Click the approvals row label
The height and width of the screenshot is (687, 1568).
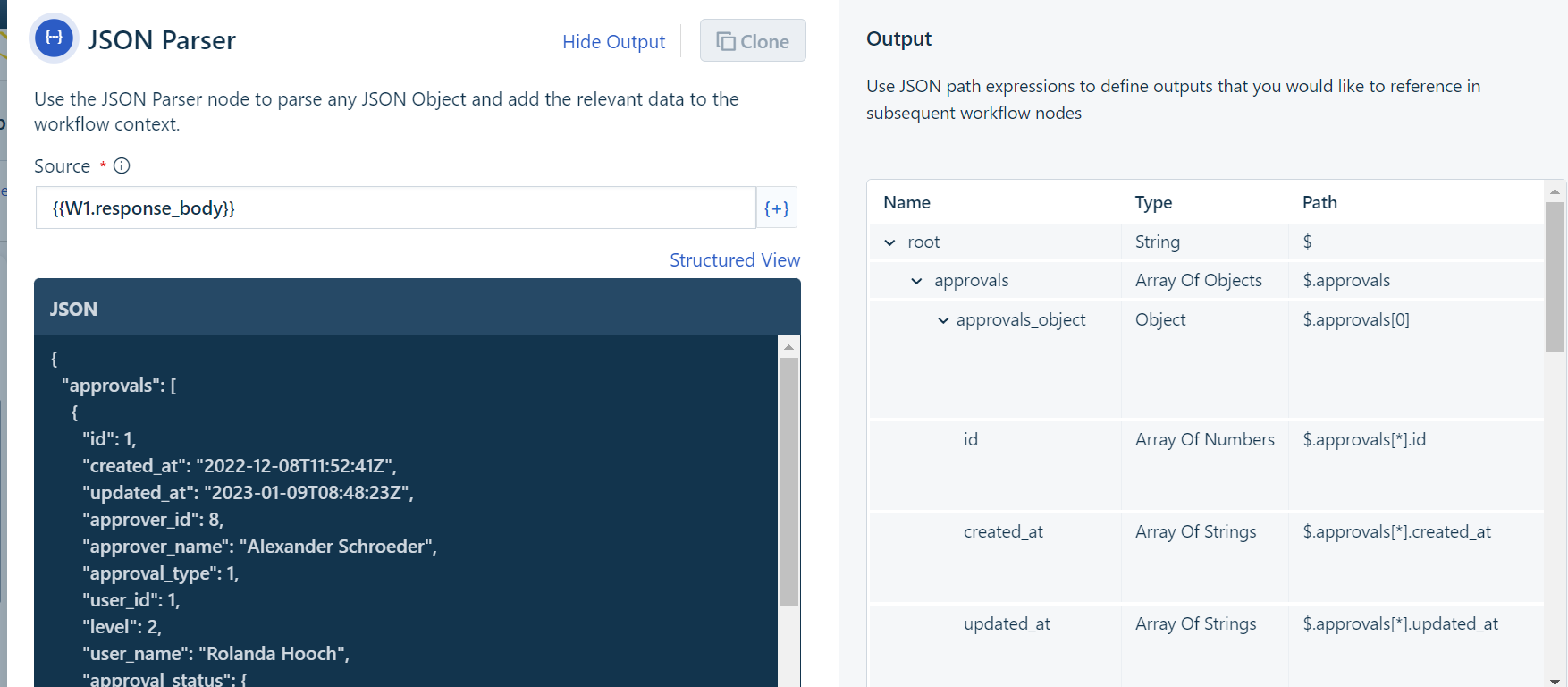click(x=971, y=280)
